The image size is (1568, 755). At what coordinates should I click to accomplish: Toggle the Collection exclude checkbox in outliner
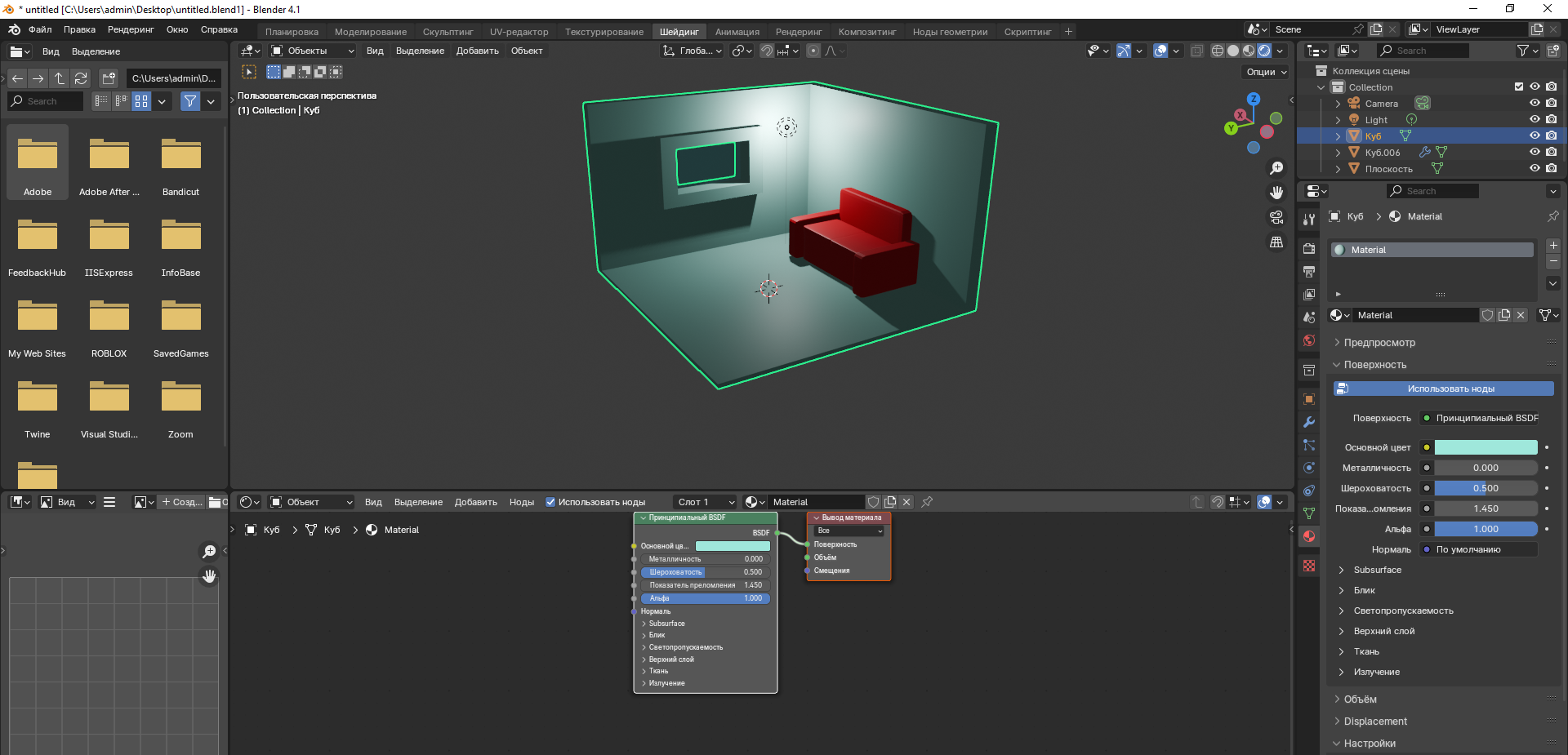[x=1519, y=87]
